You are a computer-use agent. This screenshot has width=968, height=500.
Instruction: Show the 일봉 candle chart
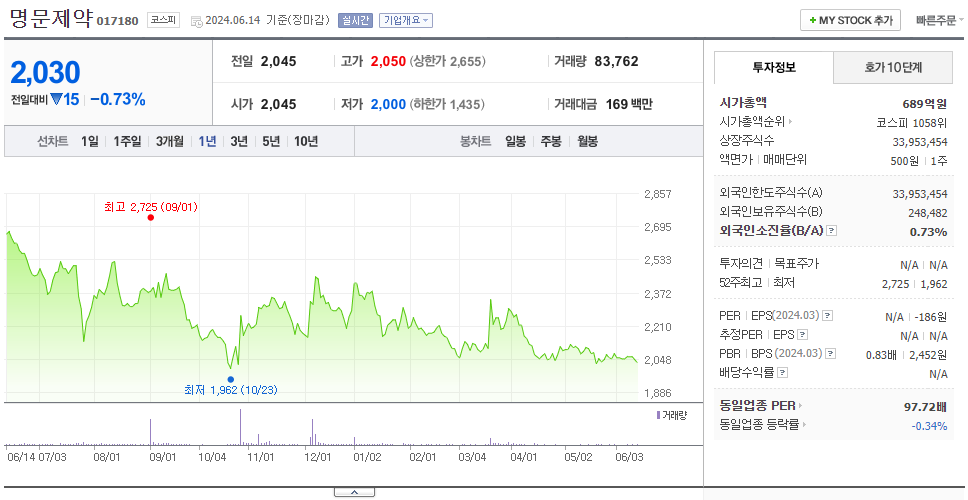[515, 141]
